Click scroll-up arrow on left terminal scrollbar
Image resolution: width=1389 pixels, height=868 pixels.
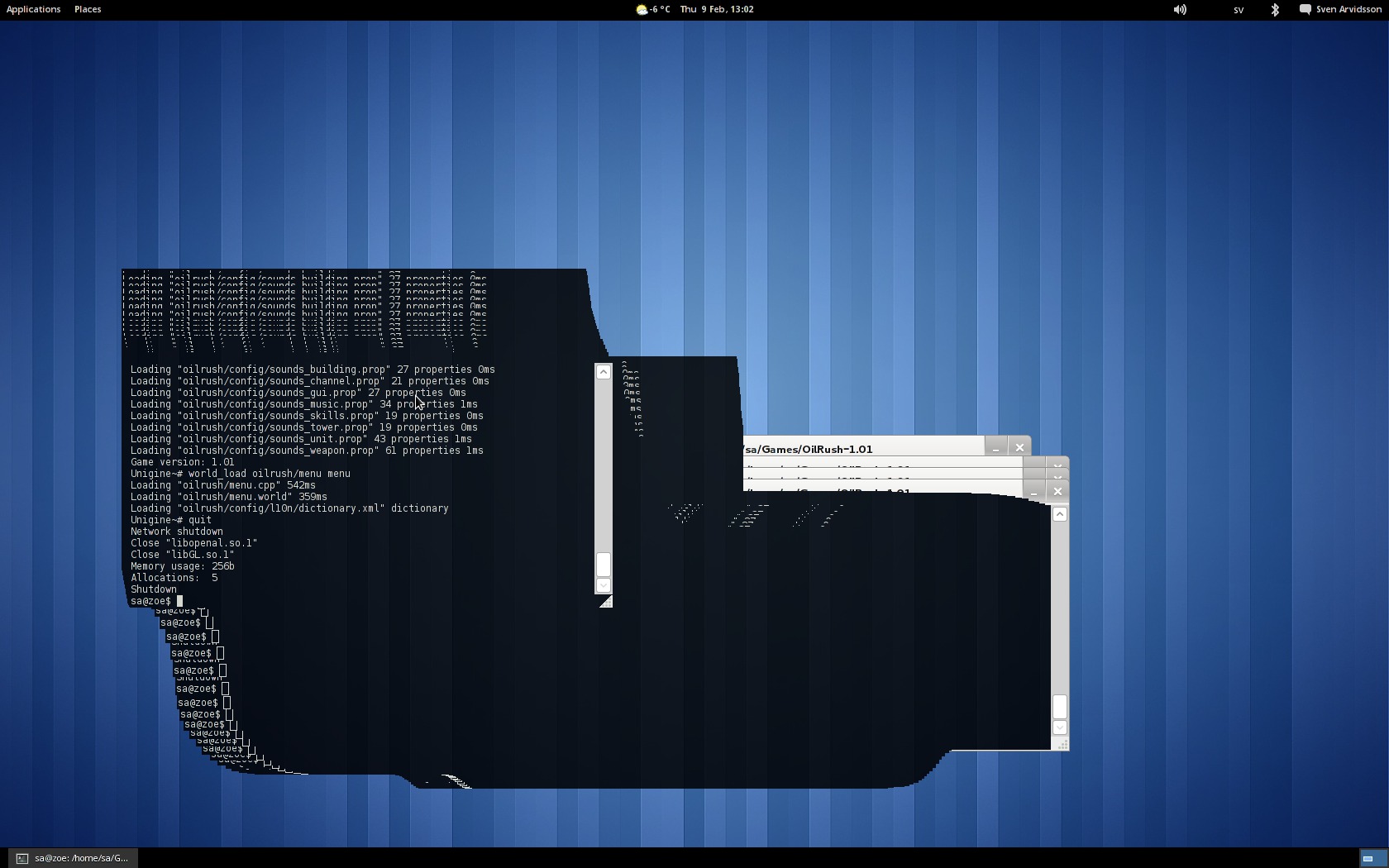coord(604,372)
